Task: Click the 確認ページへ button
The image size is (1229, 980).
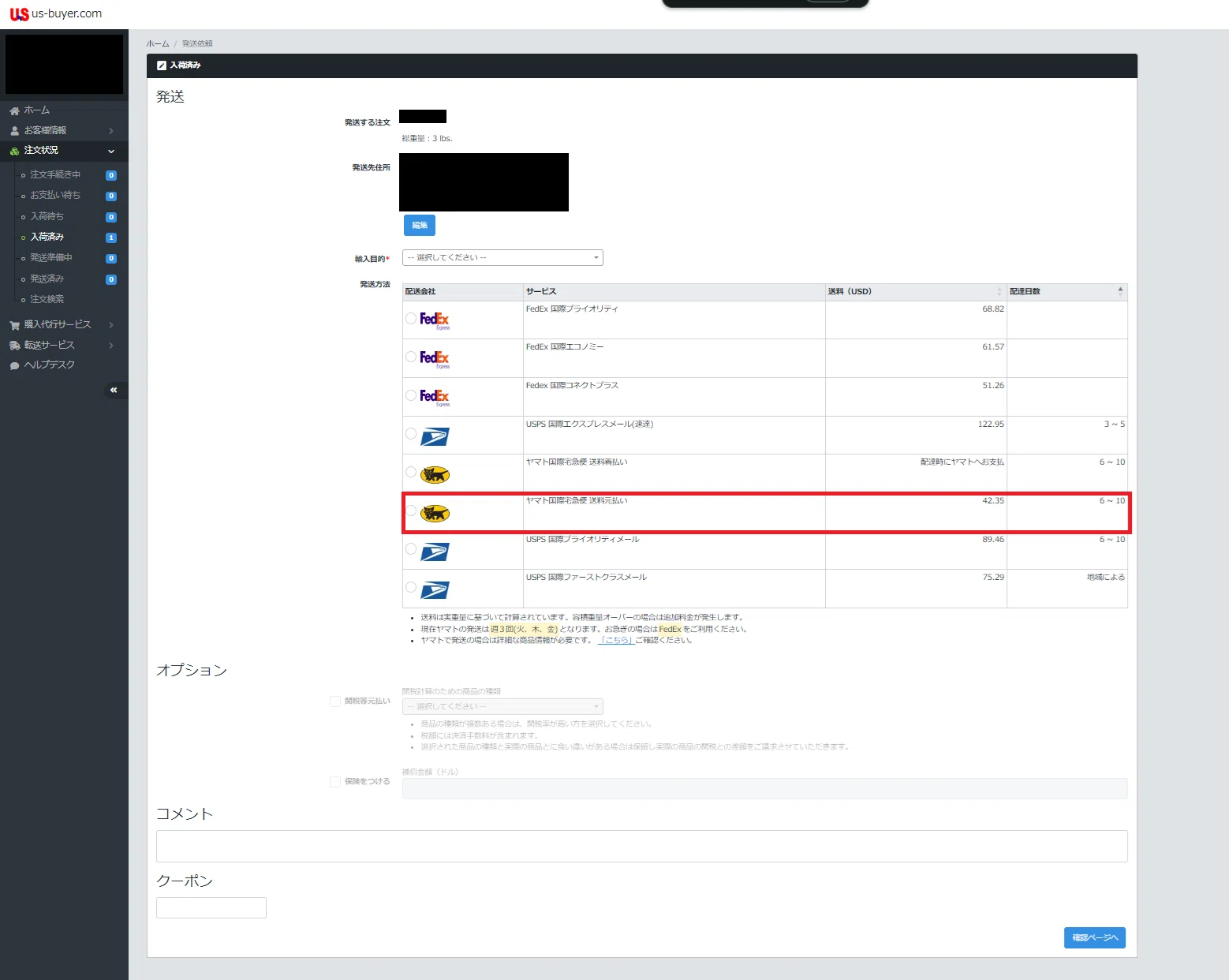Action: (1095, 937)
